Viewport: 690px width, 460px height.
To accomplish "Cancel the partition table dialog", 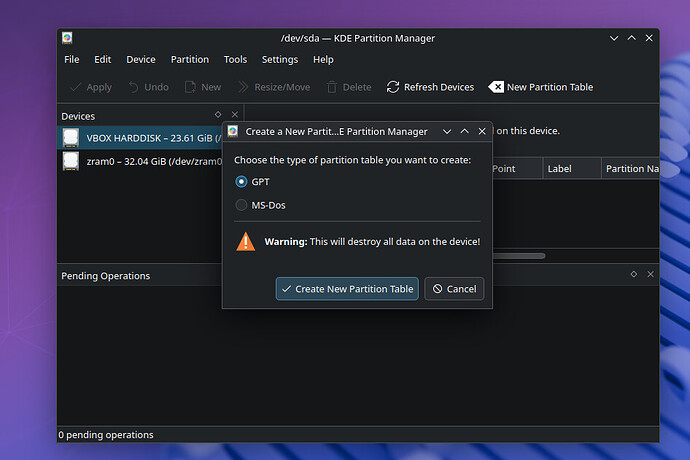I will [x=454, y=289].
